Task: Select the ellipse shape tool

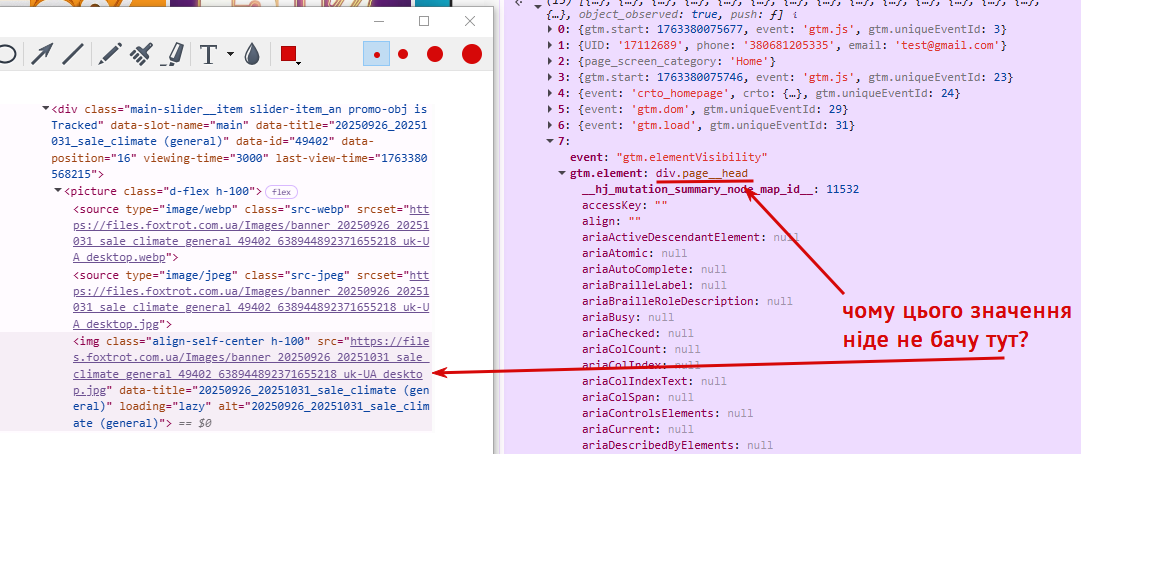Action: pos(7,54)
